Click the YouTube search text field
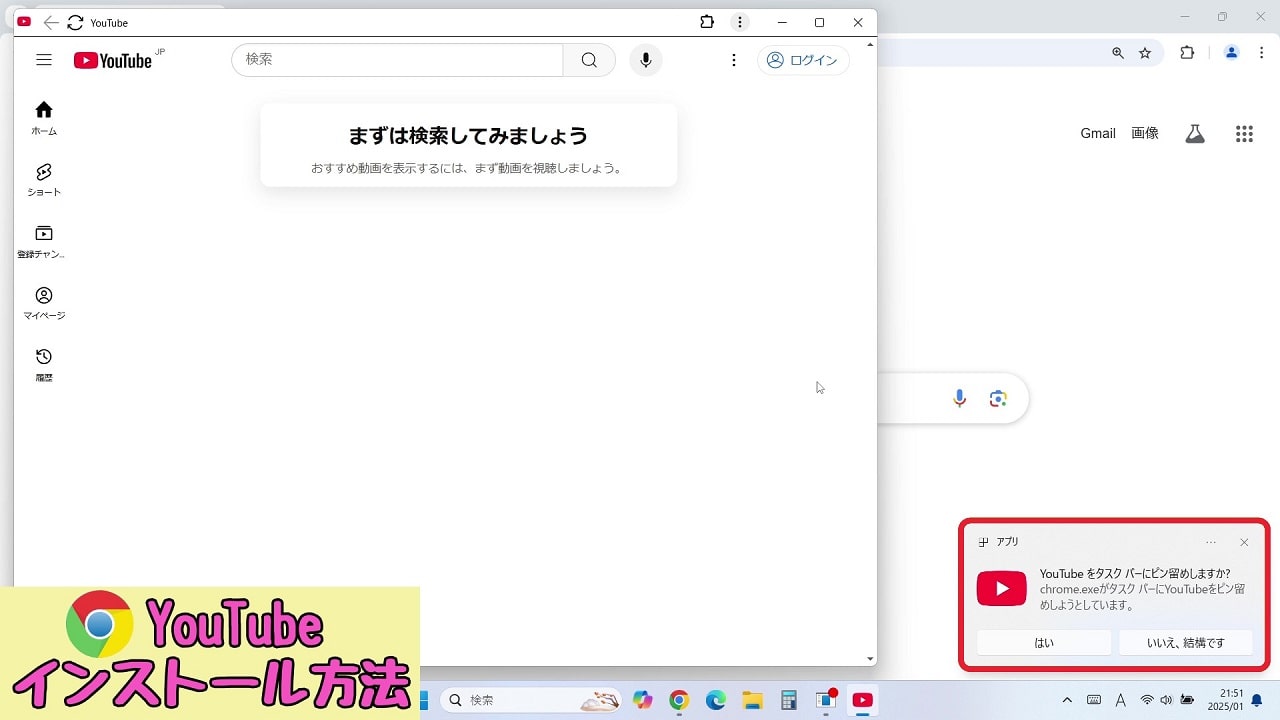This screenshot has height=720, width=1280. coord(397,60)
